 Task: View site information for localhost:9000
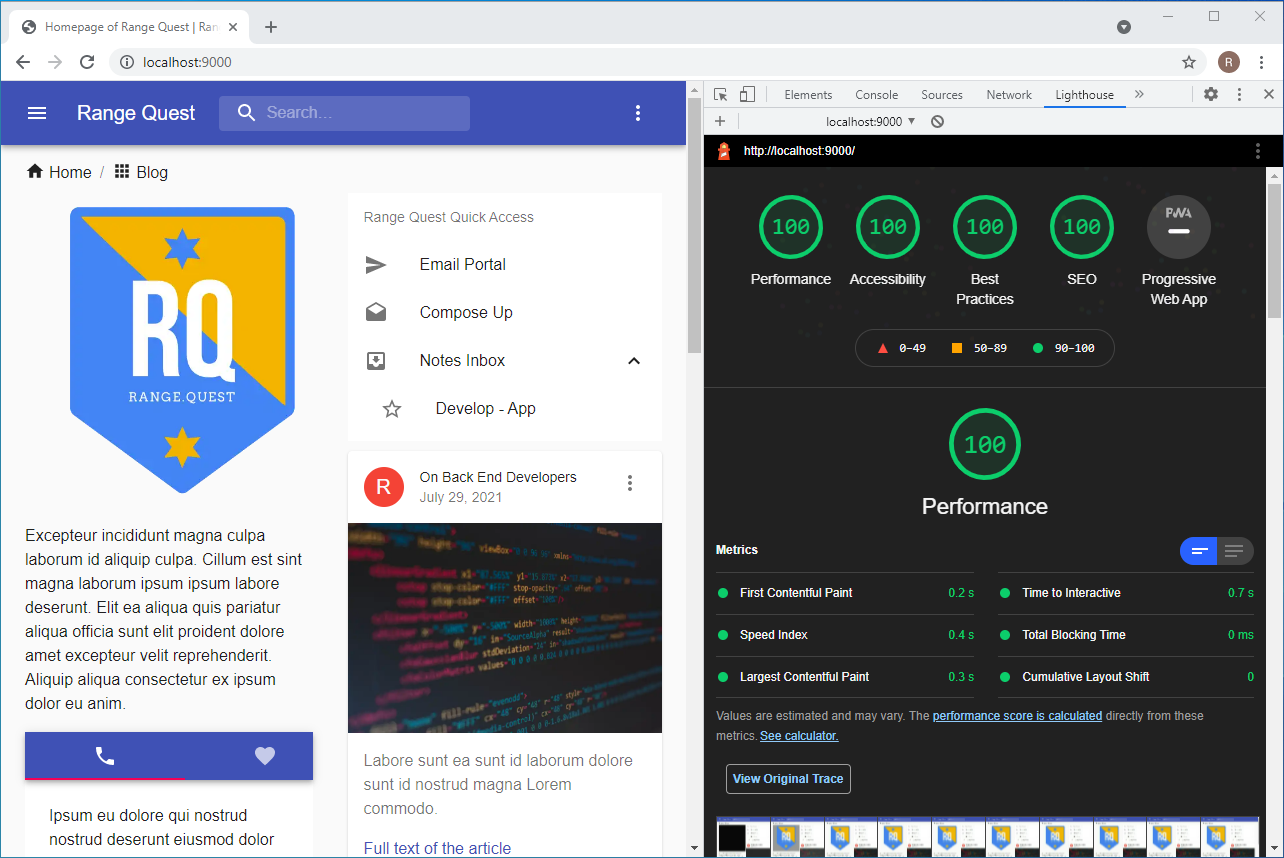click(x=127, y=62)
